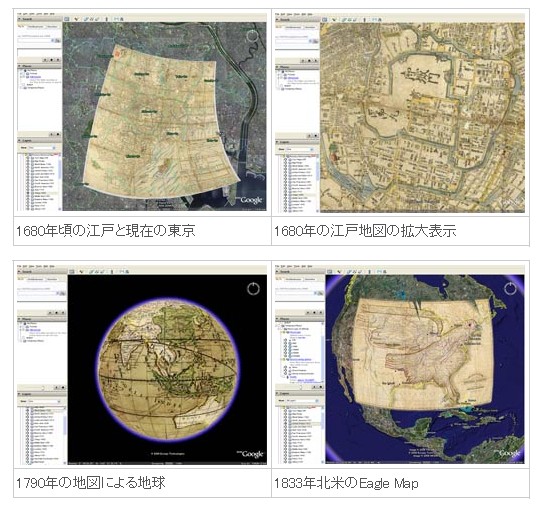Open the Layers View dropdown in the Eagle Map screenshot
Viewport: 543px width, 505px height.
pos(301,401)
